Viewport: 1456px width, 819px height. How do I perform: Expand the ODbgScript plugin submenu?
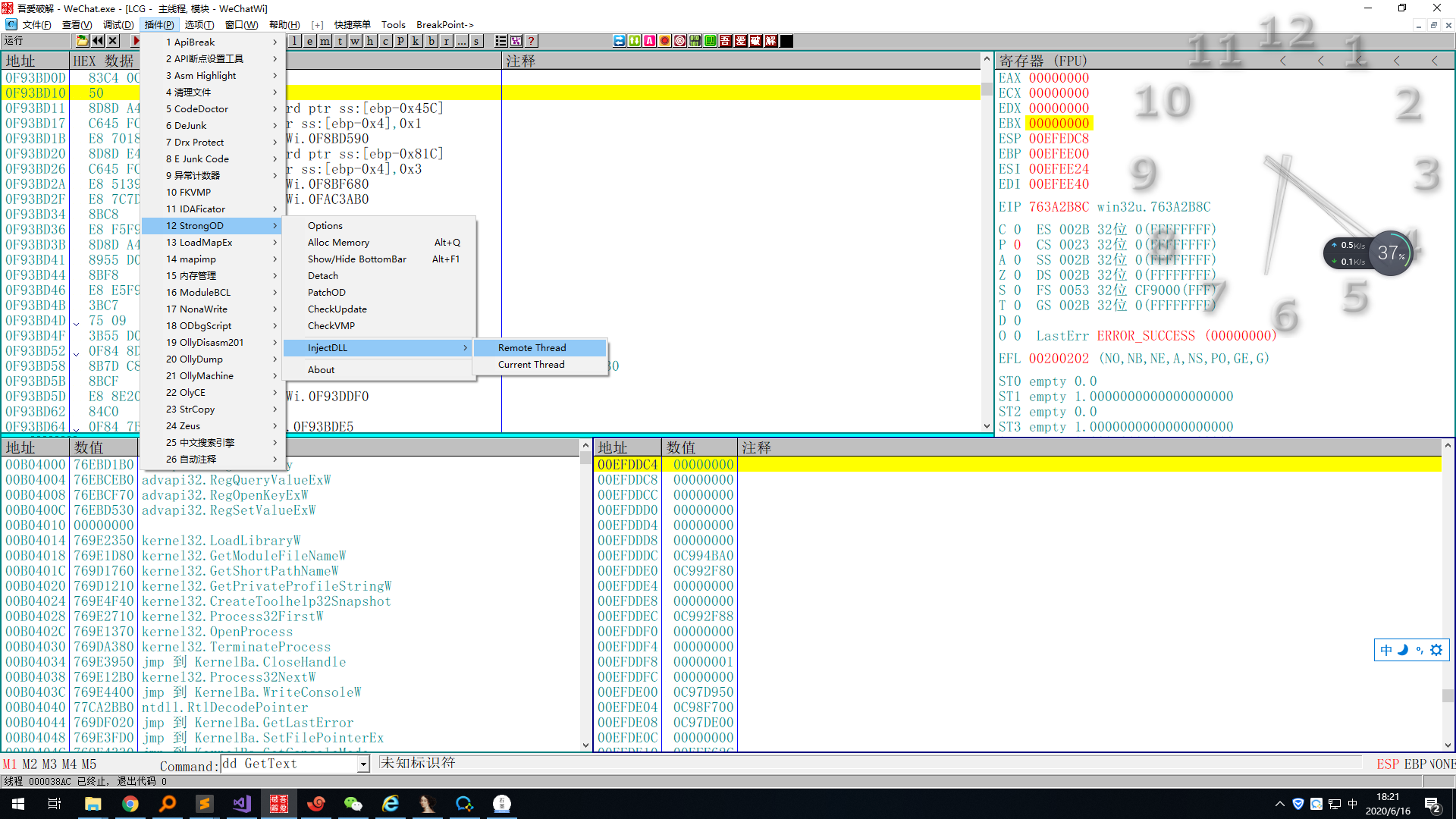[212, 326]
